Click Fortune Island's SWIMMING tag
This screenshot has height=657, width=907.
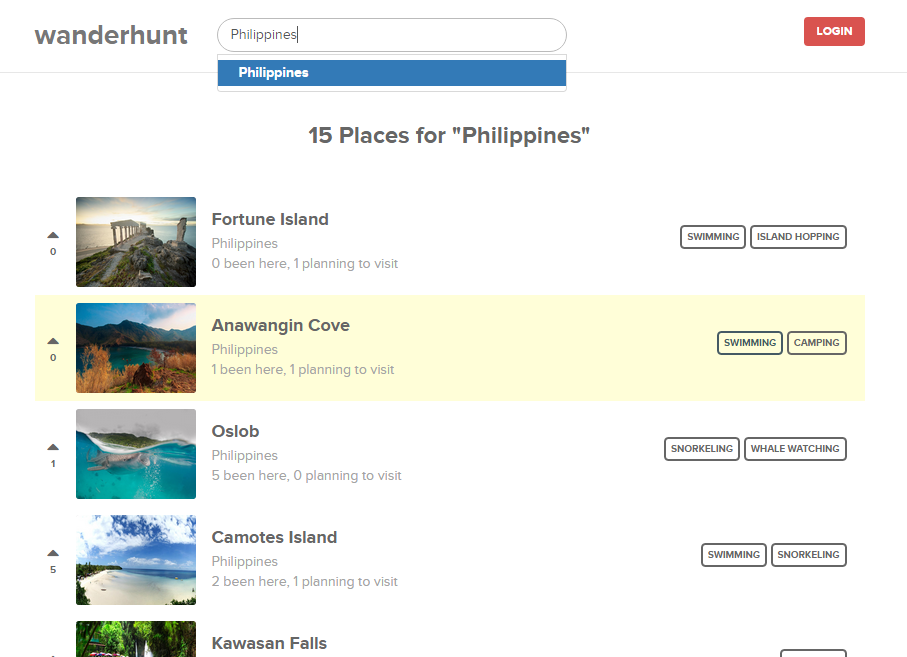click(x=713, y=237)
